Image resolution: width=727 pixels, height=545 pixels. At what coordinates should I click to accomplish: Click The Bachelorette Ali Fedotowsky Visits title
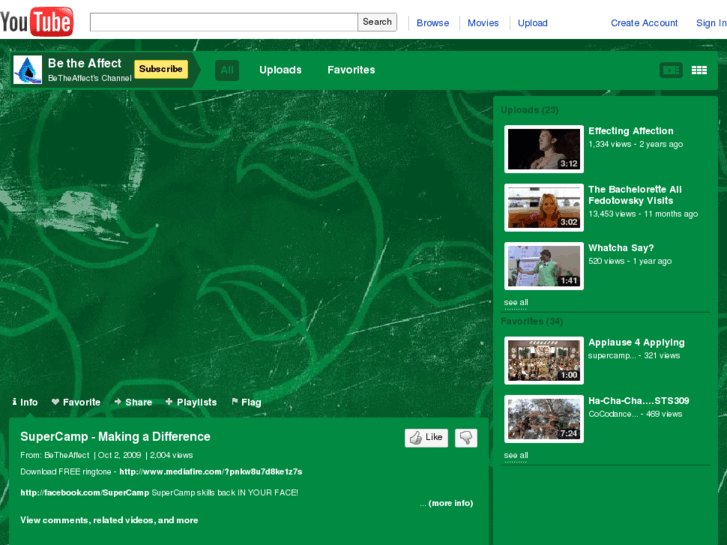pyautogui.click(x=635, y=195)
